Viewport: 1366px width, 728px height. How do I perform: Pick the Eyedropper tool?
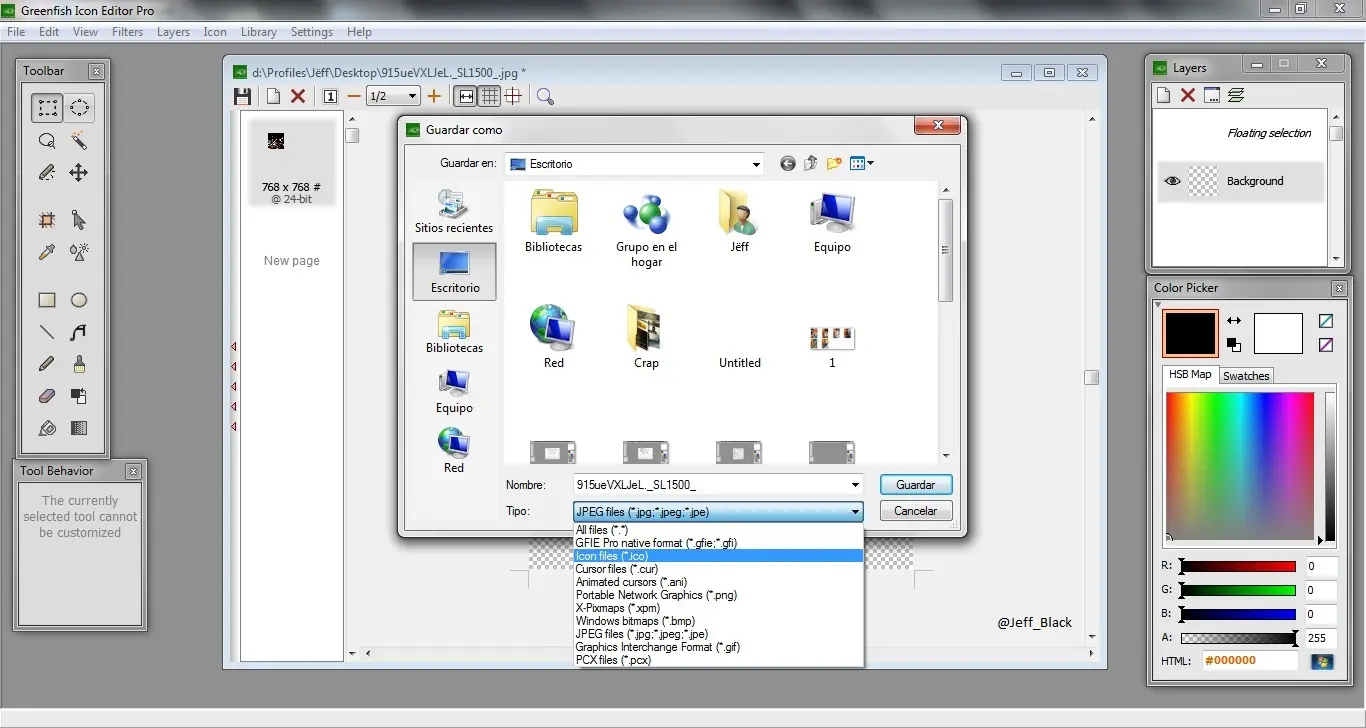click(47, 252)
